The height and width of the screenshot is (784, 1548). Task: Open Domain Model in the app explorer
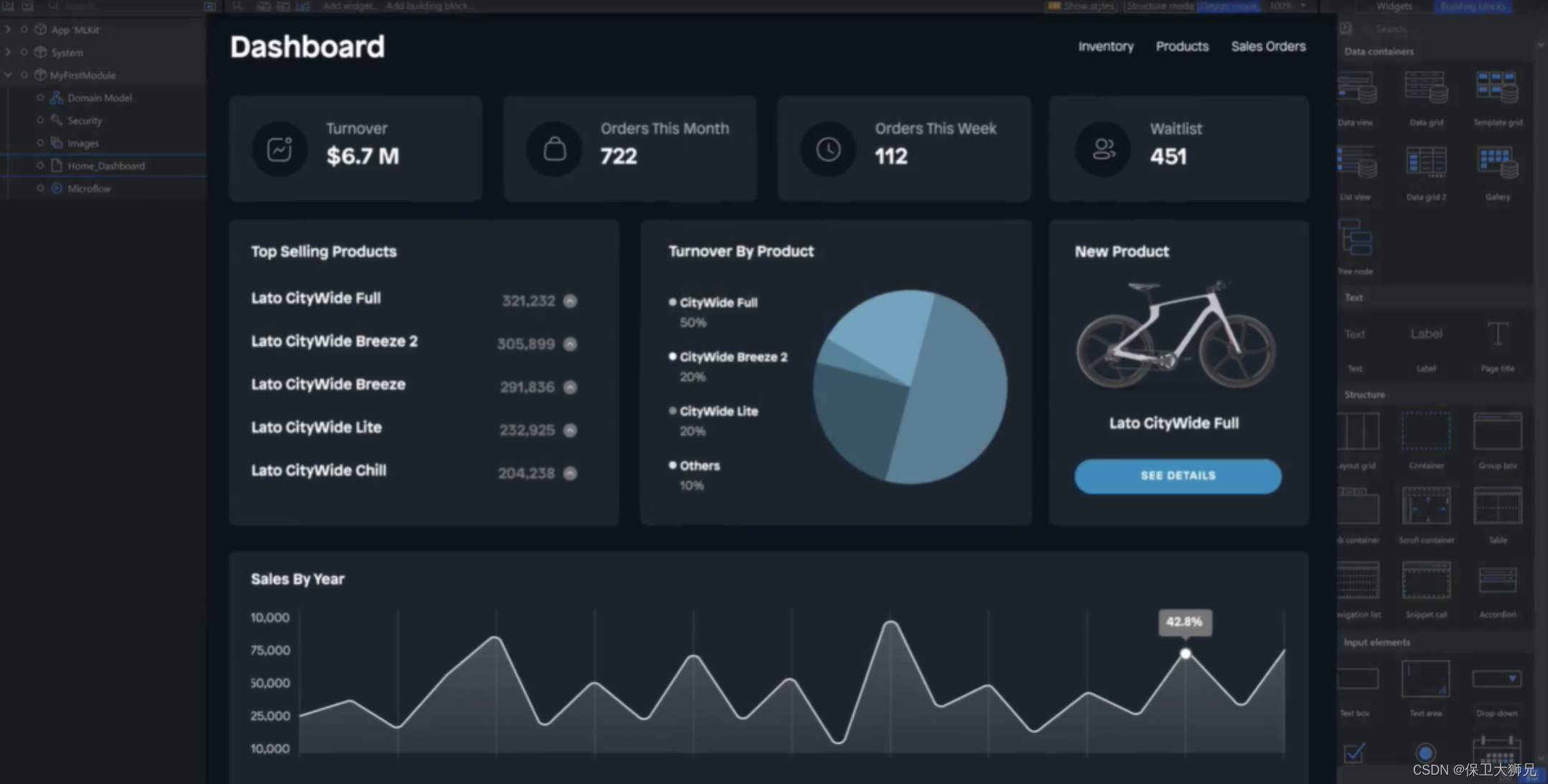click(x=99, y=98)
